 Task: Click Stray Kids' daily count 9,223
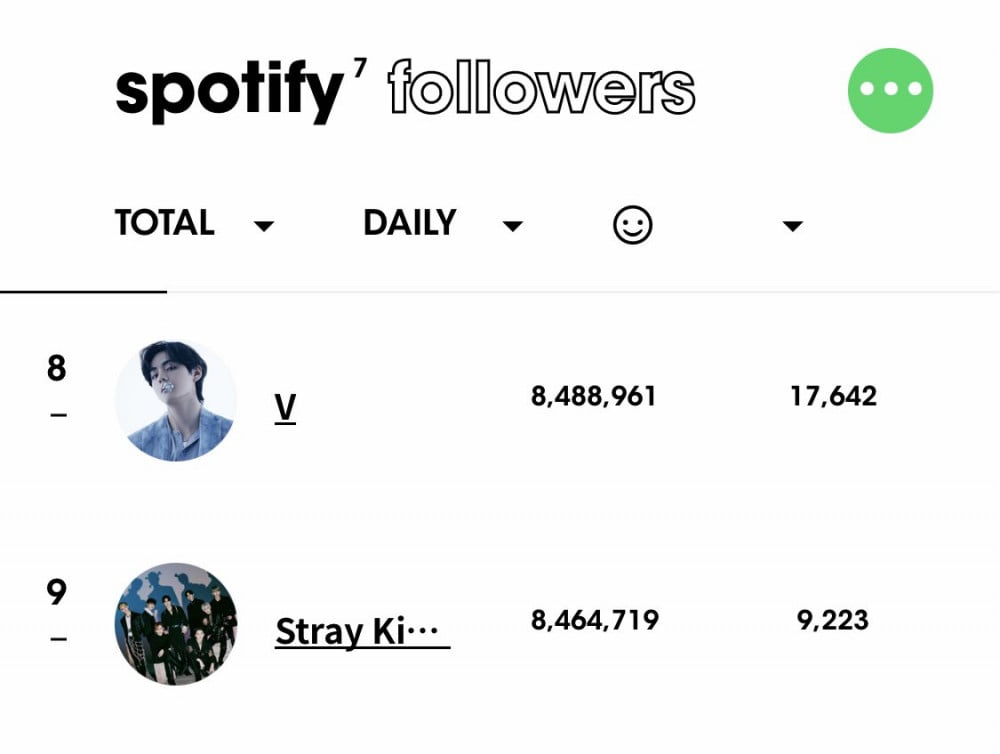pyautogui.click(x=833, y=620)
